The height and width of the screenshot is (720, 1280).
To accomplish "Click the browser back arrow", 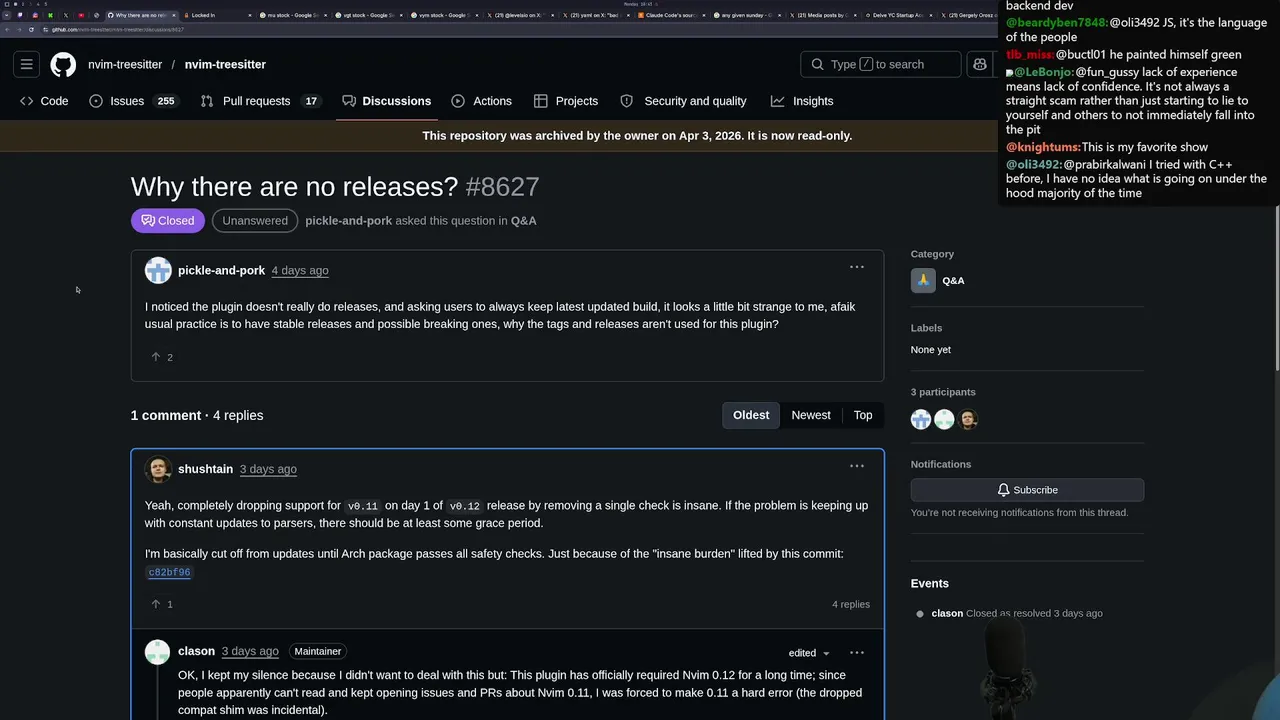I will pos(8,29).
